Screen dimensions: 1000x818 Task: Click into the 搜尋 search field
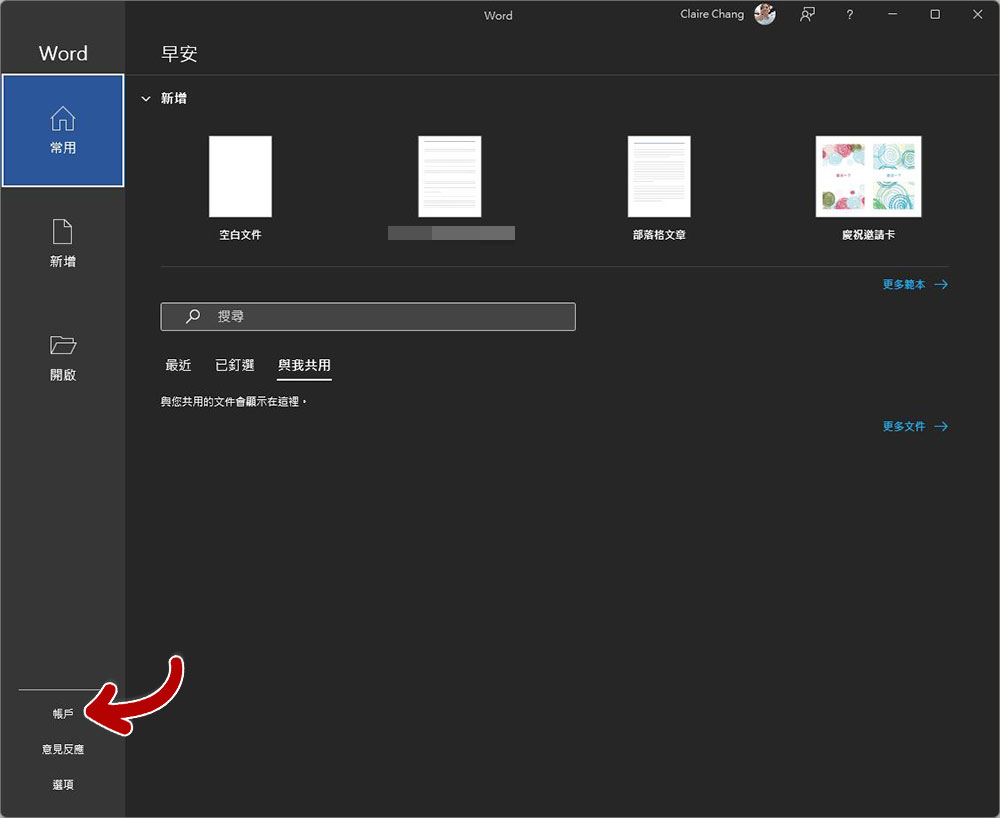pos(368,316)
